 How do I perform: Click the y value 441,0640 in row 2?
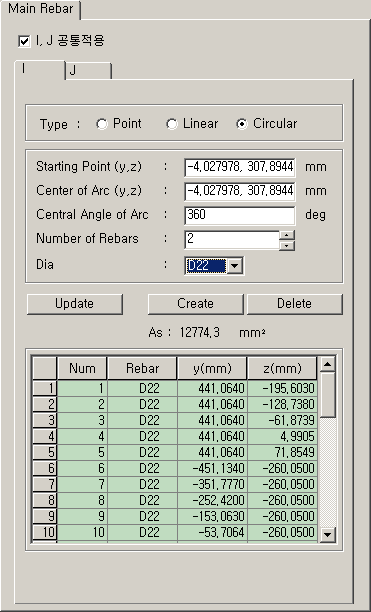pyautogui.click(x=213, y=404)
